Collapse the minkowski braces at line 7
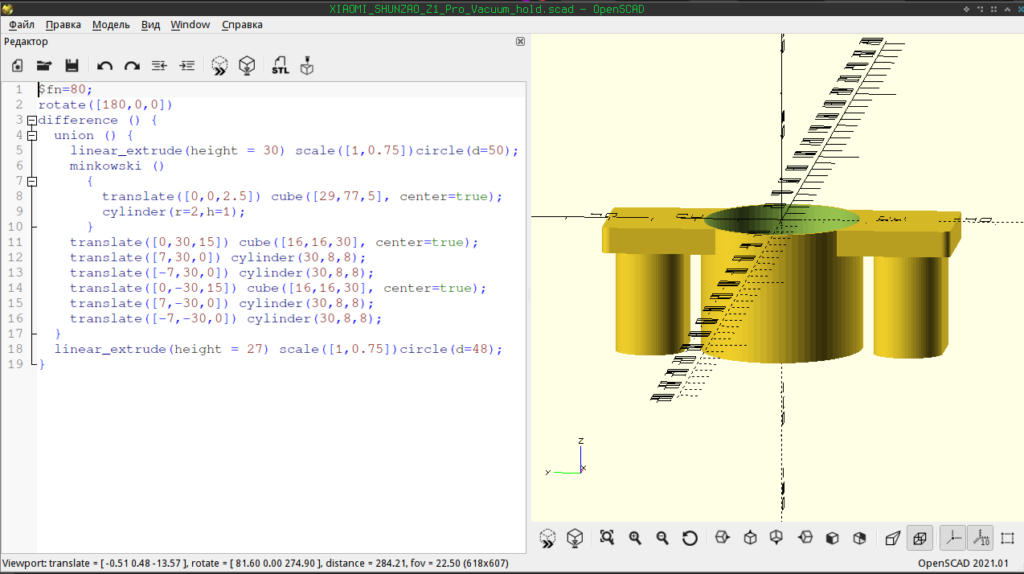The height and width of the screenshot is (574, 1024). click(32, 182)
